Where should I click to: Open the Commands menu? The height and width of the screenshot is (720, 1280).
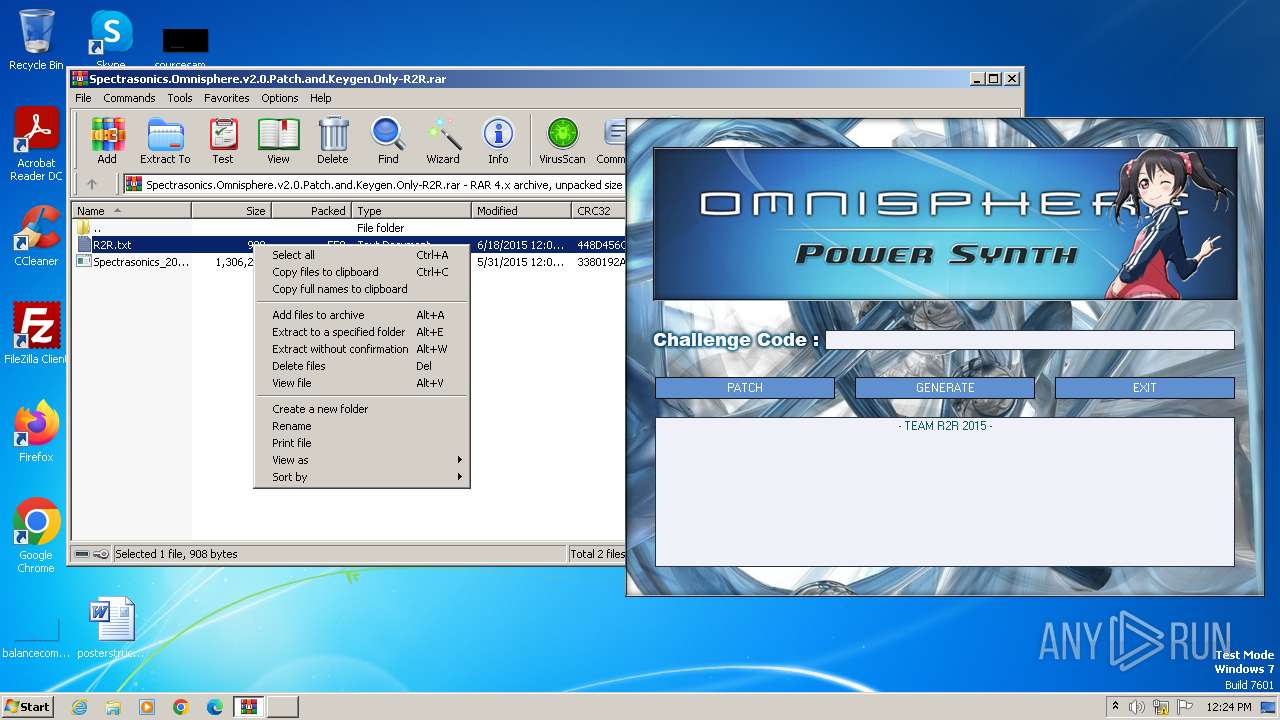point(129,98)
